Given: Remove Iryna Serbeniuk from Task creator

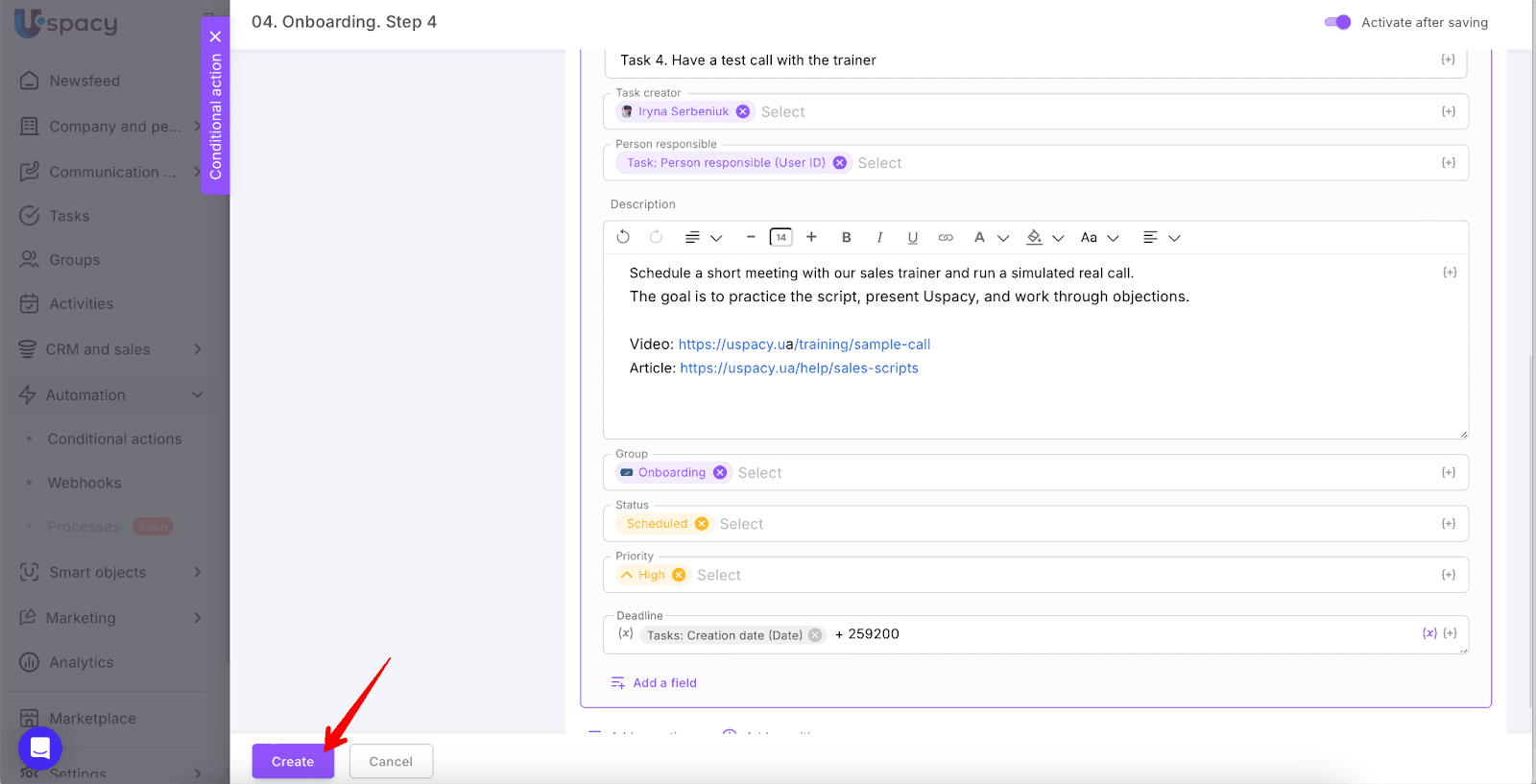Looking at the screenshot, I should click(743, 111).
